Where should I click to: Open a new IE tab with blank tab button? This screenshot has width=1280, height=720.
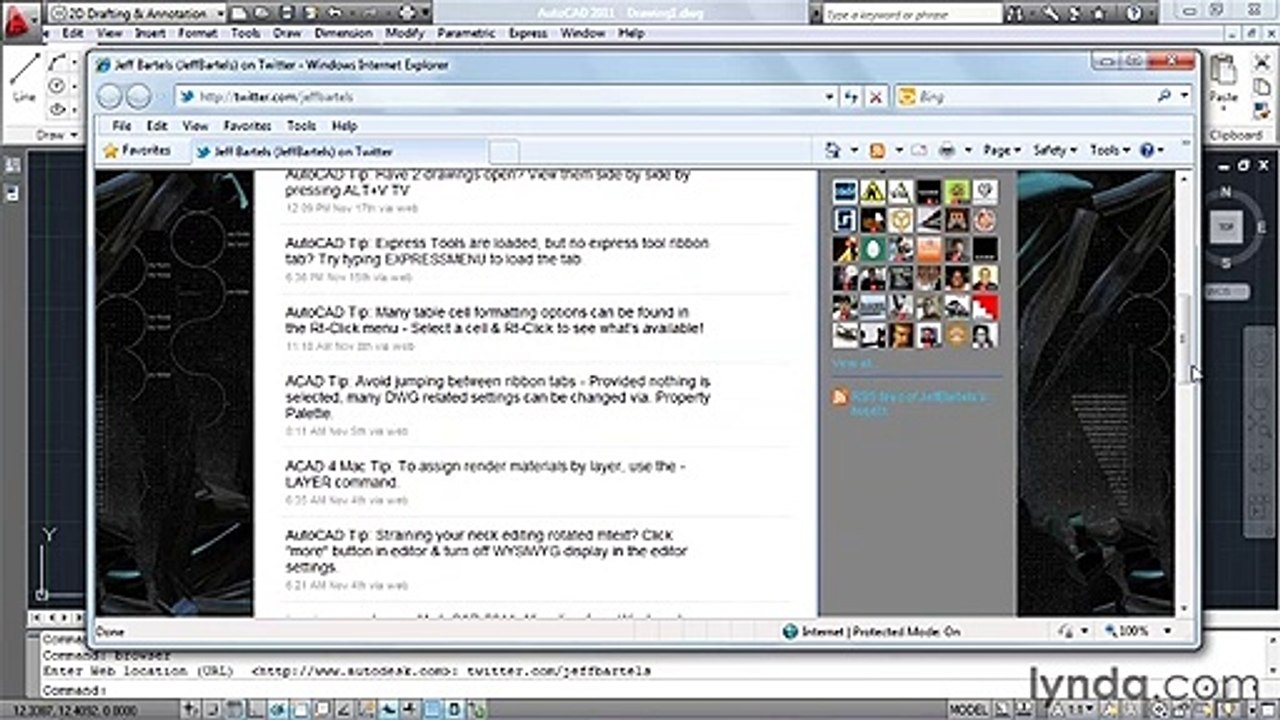pyautogui.click(x=504, y=151)
